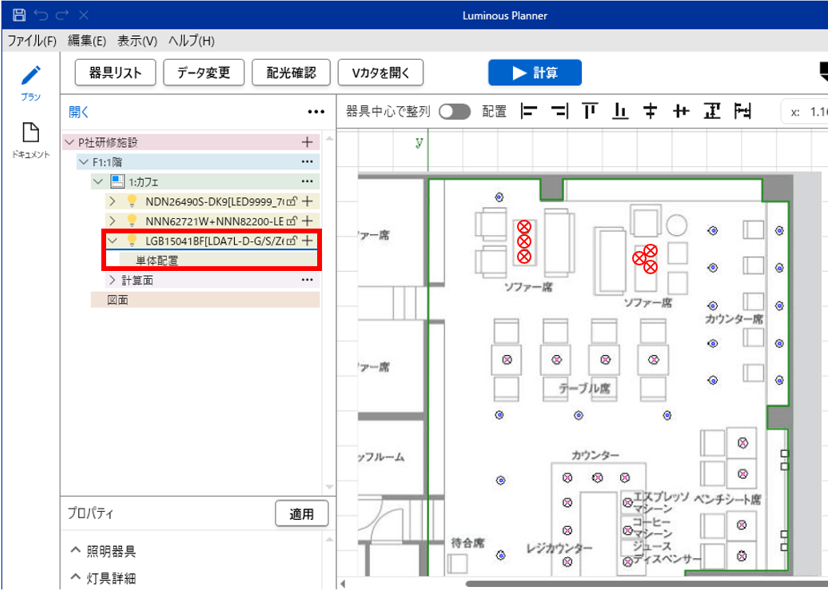Toggle lock icon on LGB15041BF fixture

click(x=292, y=241)
